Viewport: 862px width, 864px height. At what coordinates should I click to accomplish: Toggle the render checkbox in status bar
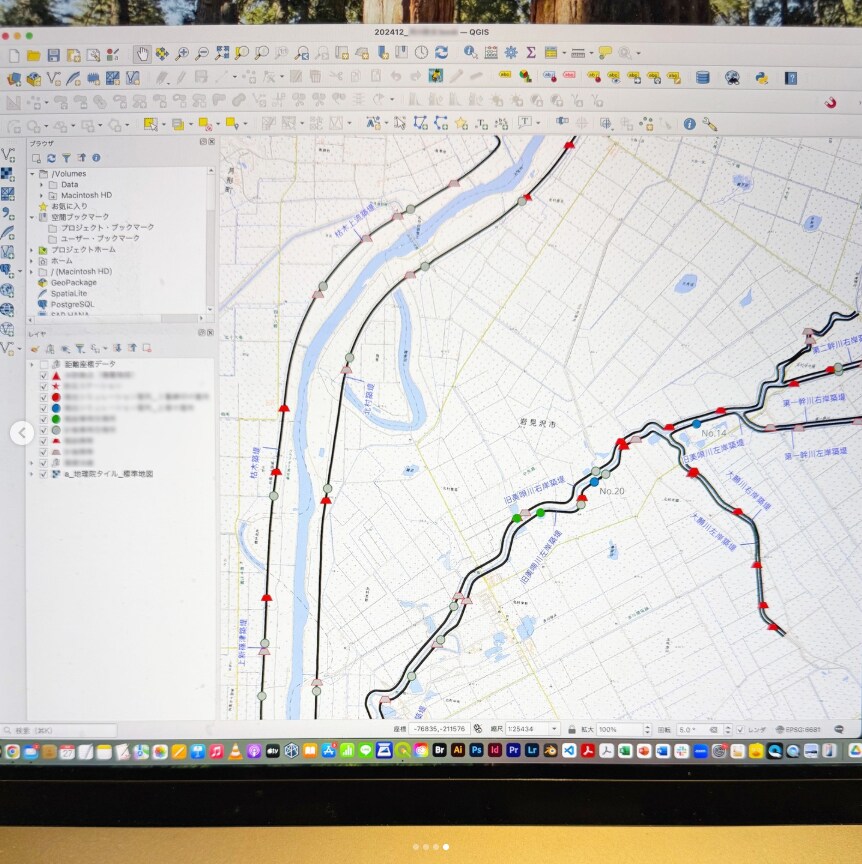coord(740,730)
